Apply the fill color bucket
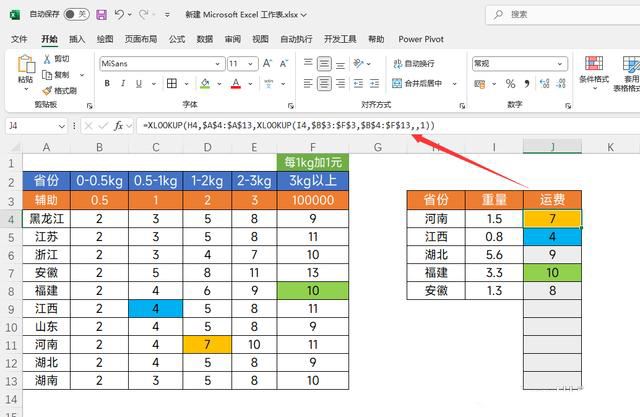Screen dimensions: 640x417 click(x=205, y=84)
